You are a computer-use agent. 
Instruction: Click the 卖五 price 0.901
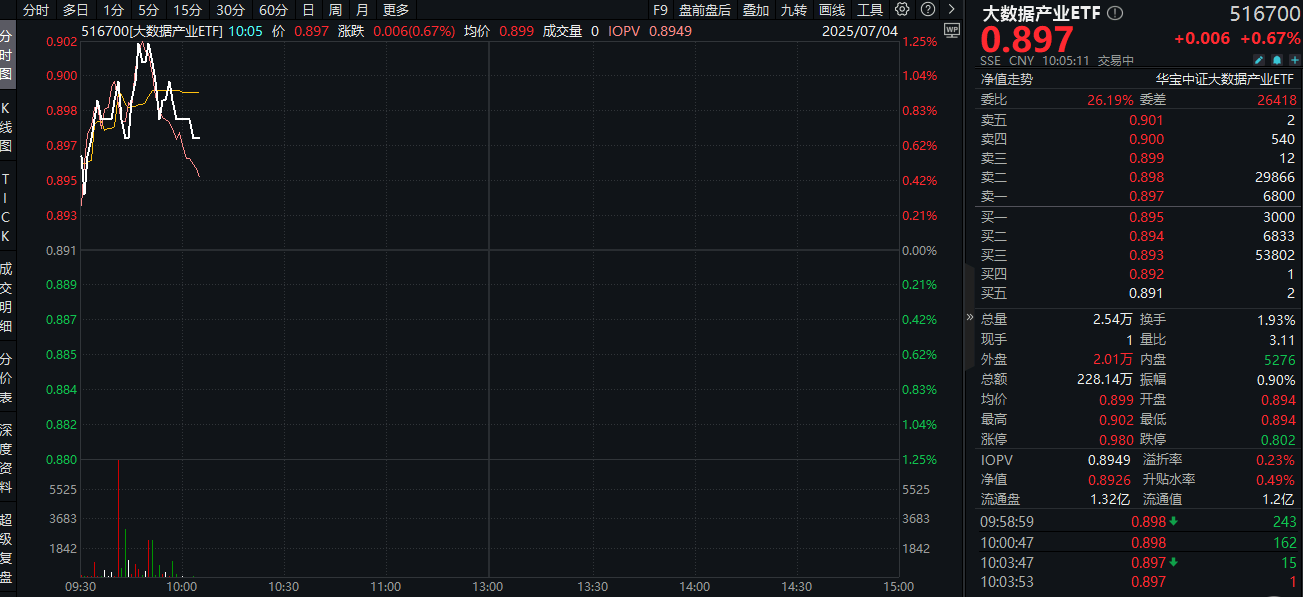pos(1146,120)
